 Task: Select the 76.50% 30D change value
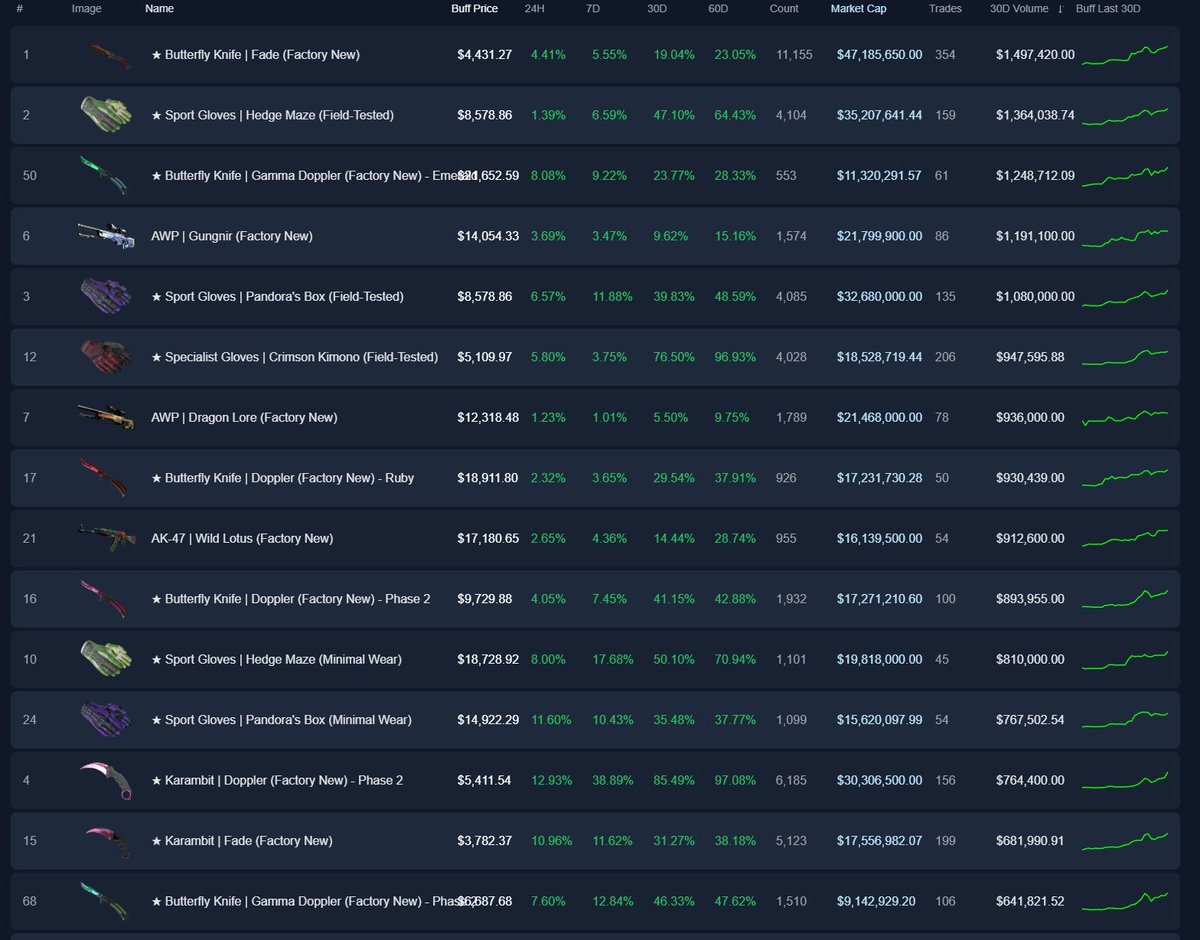[x=673, y=357]
